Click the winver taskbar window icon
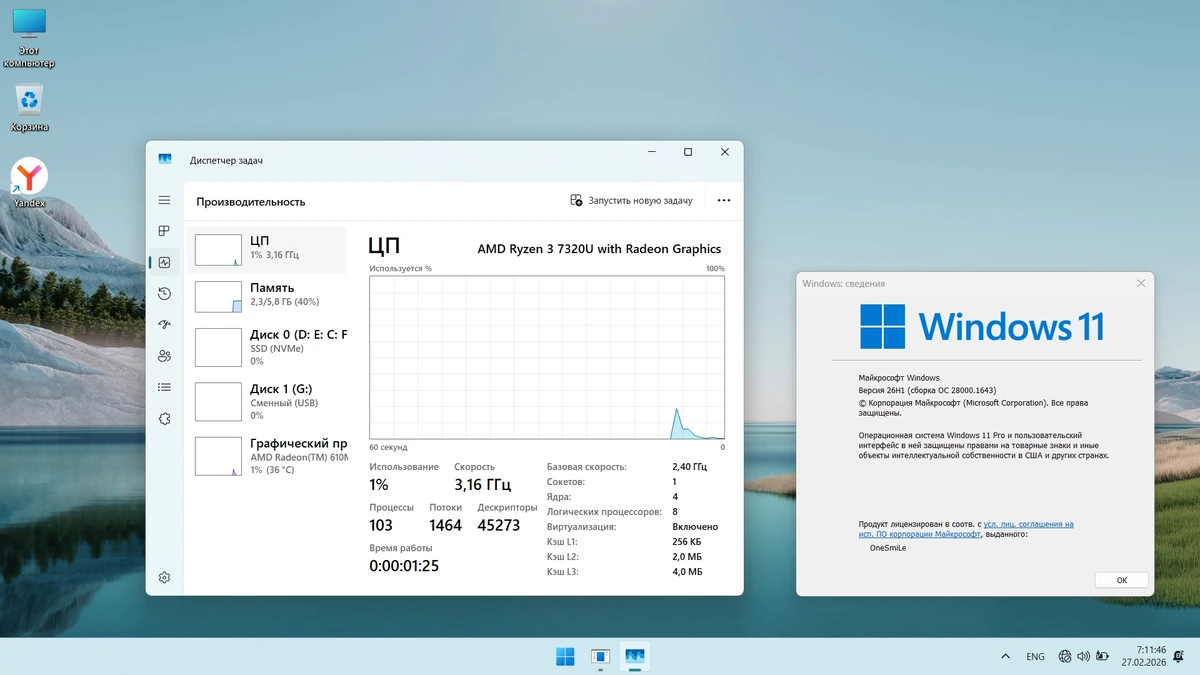Screen dimensions: 1200x675 coord(600,656)
